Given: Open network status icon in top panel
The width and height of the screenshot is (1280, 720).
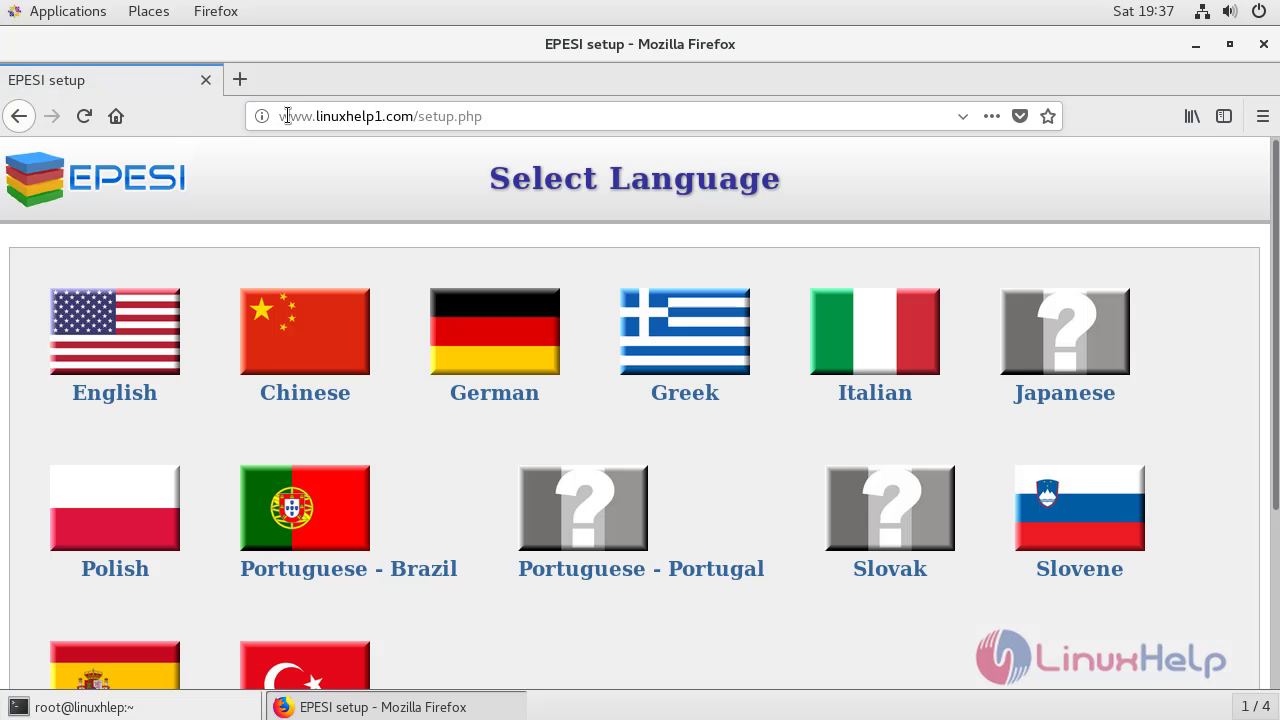Looking at the screenshot, I should 1202,11.
